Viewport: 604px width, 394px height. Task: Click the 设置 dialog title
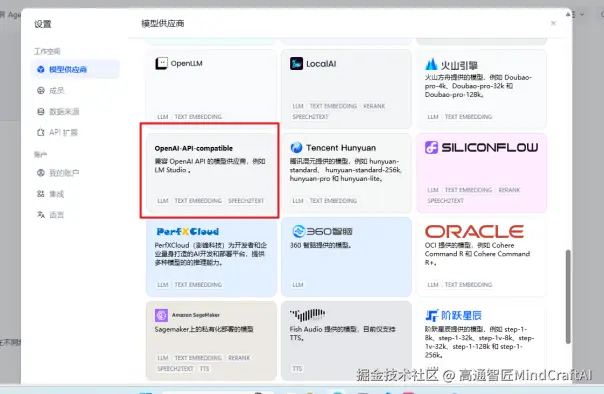point(43,24)
